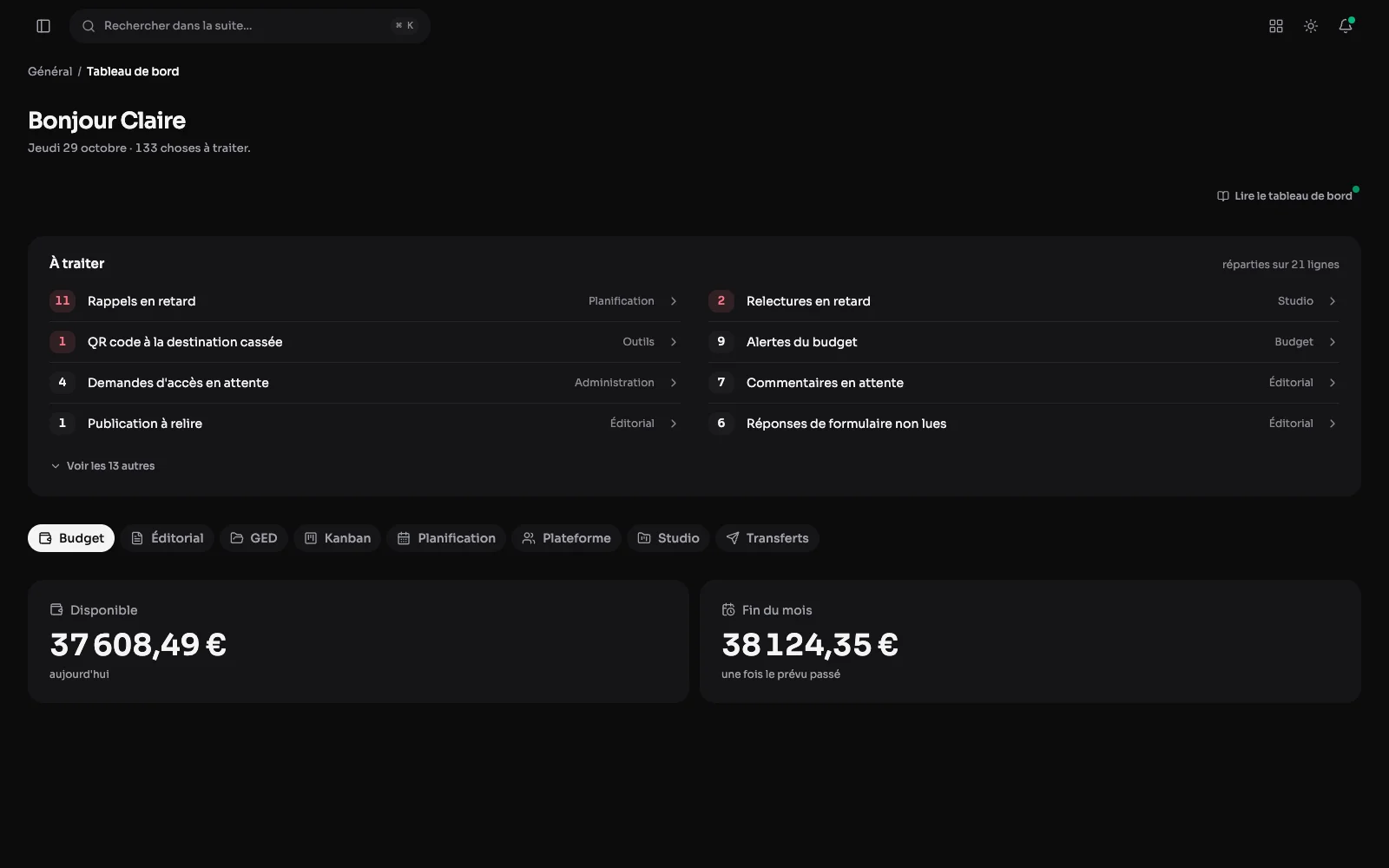
Task: Click the calendar-clock icon beside 'Fin du mois'
Action: 728,610
